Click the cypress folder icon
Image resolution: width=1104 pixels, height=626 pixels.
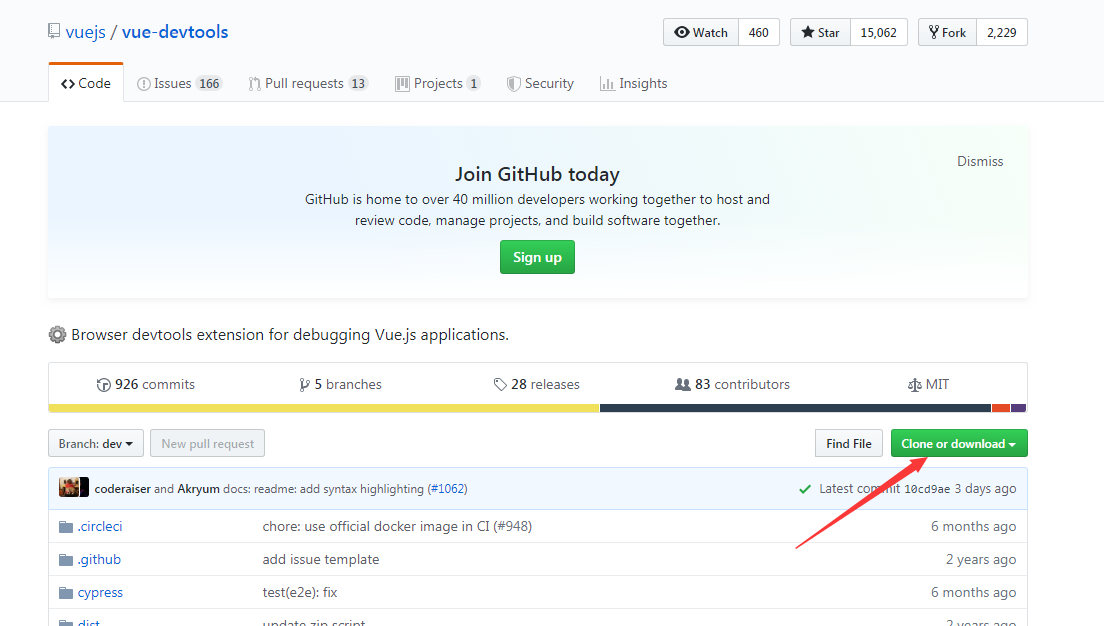point(66,593)
